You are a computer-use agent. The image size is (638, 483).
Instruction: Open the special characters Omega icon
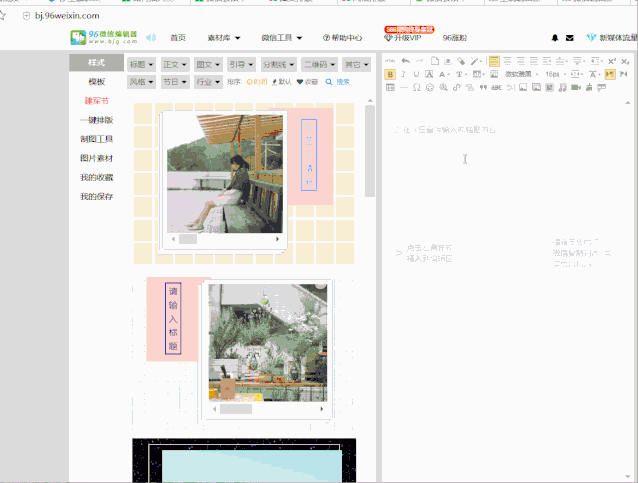tap(417, 87)
